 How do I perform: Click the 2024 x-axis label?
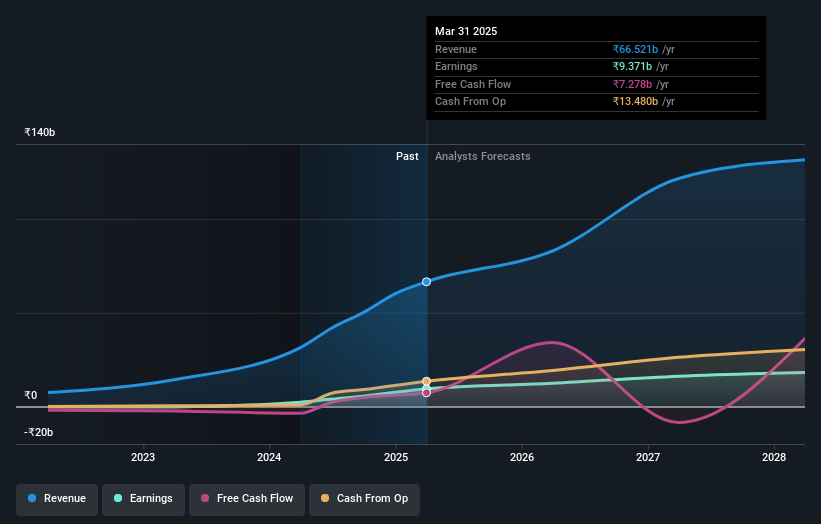(x=269, y=458)
